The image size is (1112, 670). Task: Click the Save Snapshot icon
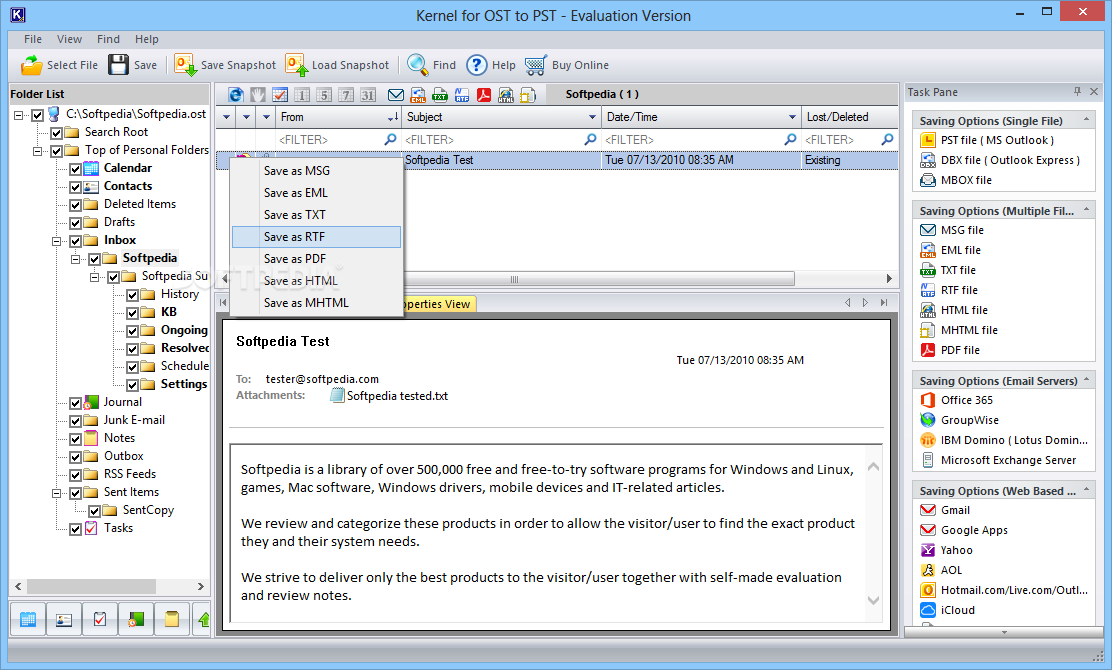[x=185, y=65]
